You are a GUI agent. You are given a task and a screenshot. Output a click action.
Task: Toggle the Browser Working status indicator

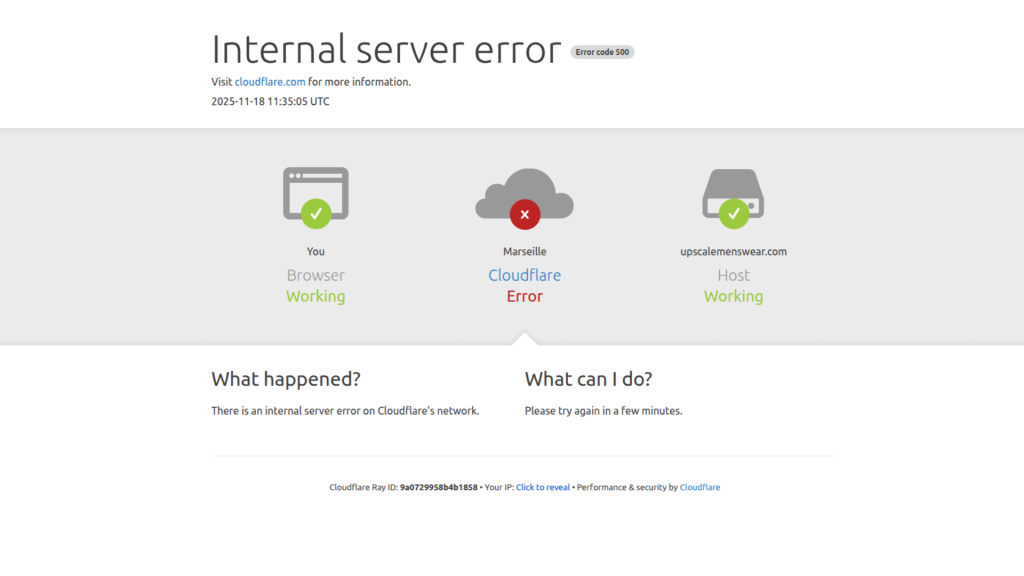(316, 296)
